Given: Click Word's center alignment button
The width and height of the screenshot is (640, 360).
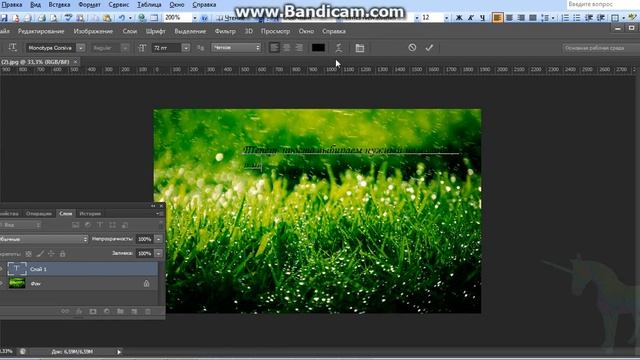Looking at the screenshot, I should [509, 18].
